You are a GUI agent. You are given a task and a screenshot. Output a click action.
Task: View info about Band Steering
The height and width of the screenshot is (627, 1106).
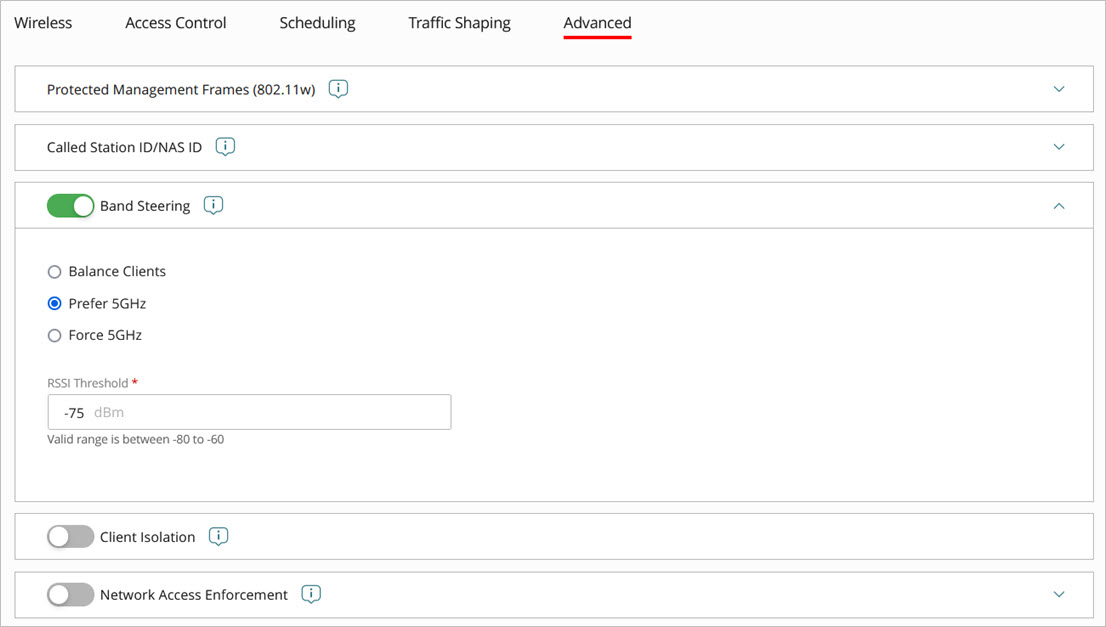213,205
